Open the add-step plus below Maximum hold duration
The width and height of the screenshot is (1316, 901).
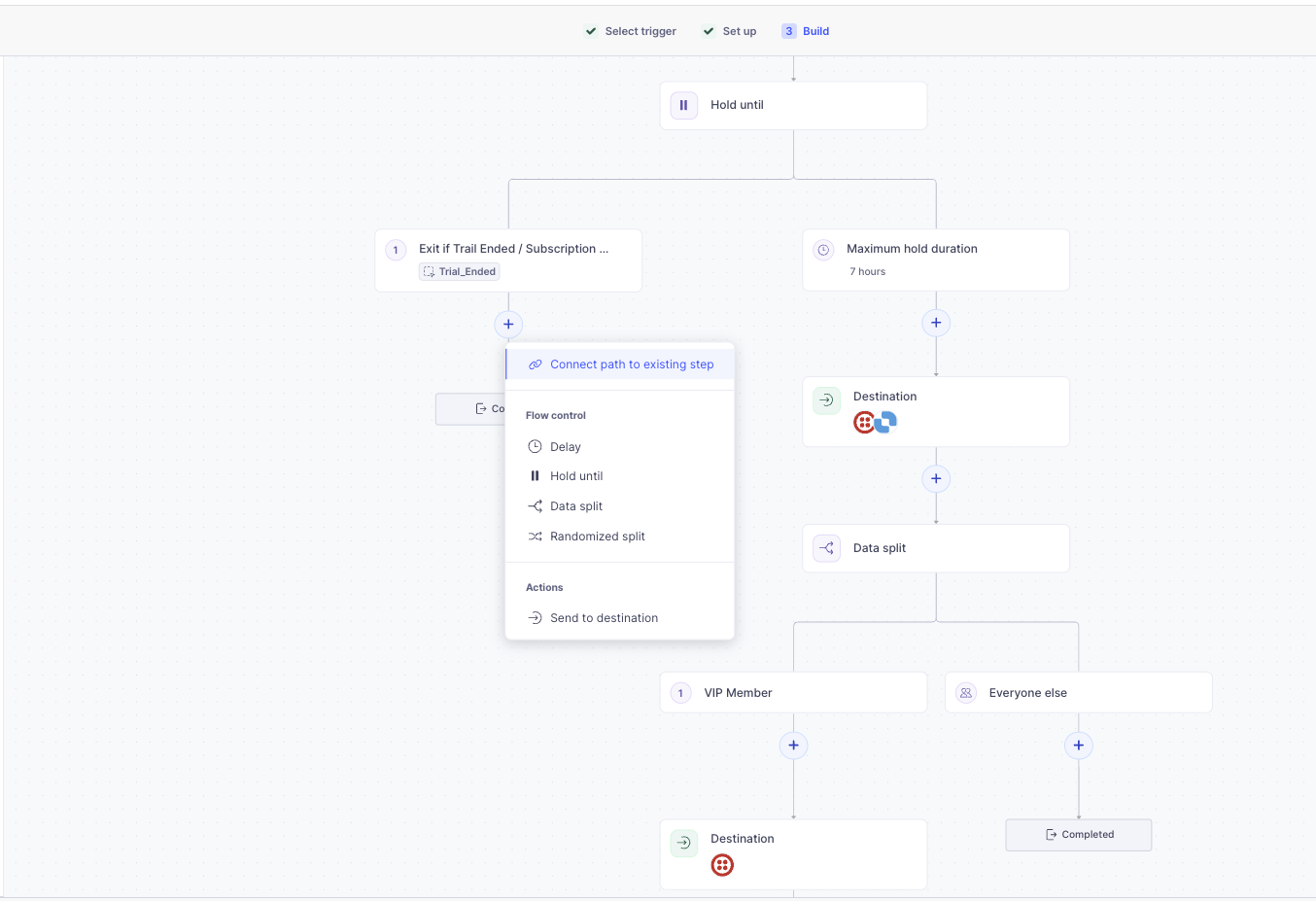click(x=935, y=322)
